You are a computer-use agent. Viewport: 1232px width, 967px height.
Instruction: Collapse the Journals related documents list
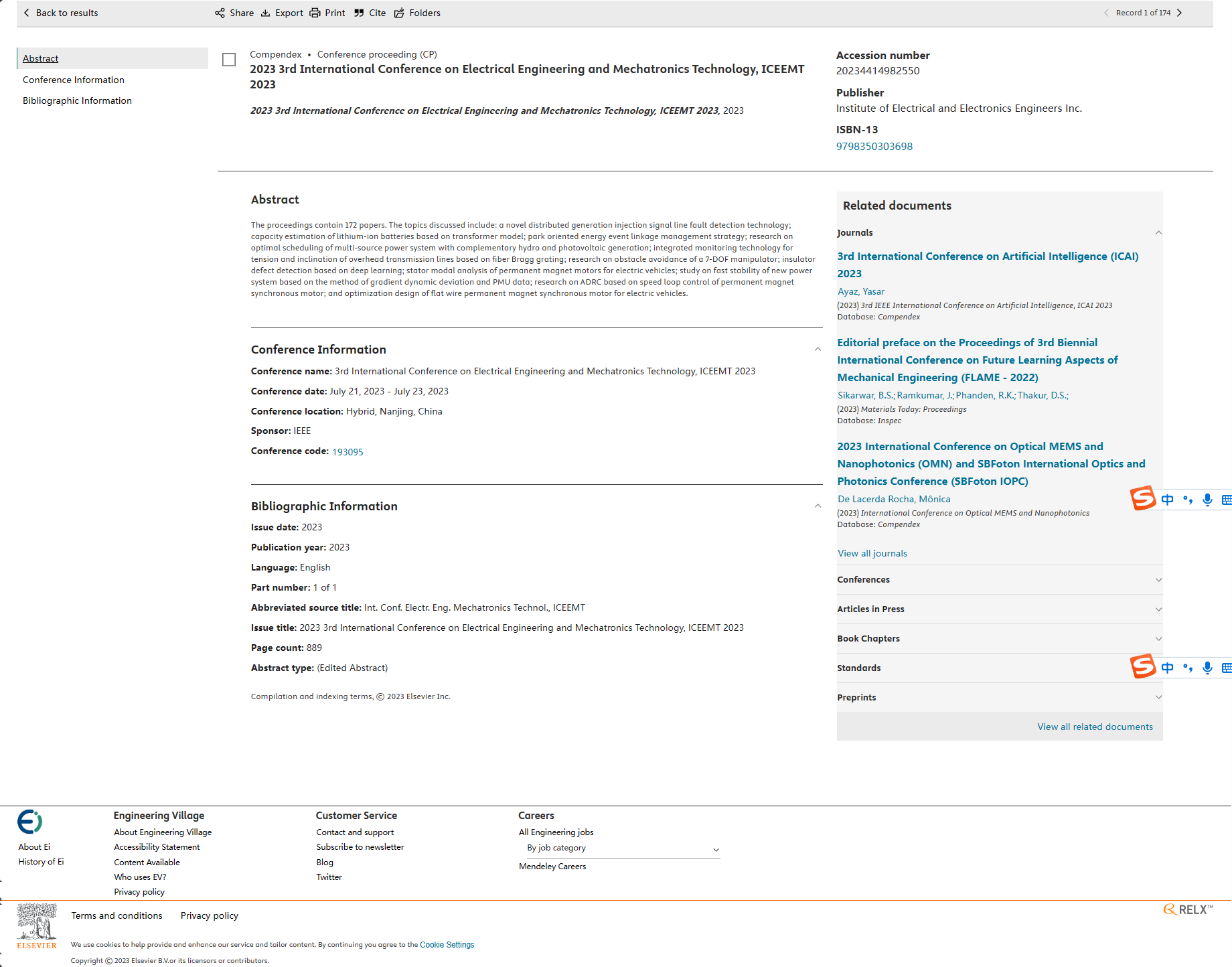pyautogui.click(x=1158, y=232)
